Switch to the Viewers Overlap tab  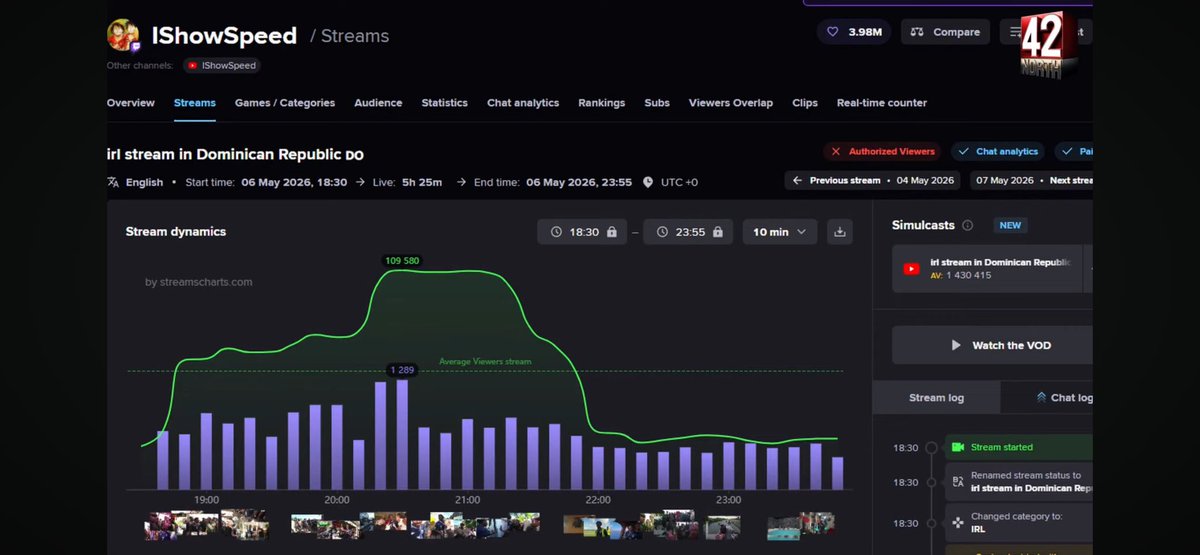pyautogui.click(x=731, y=103)
